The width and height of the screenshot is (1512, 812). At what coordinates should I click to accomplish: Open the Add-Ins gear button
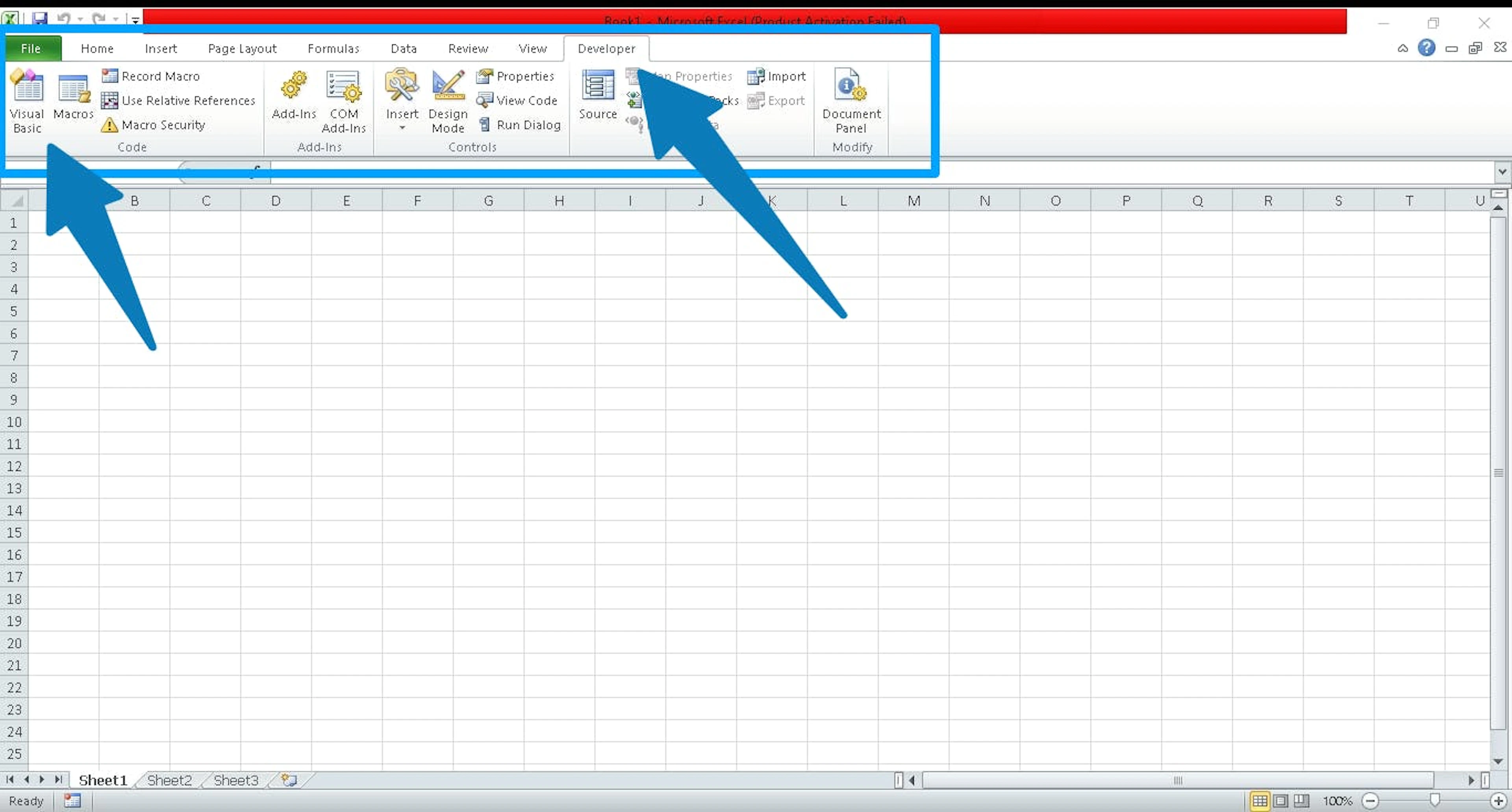point(293,95)
